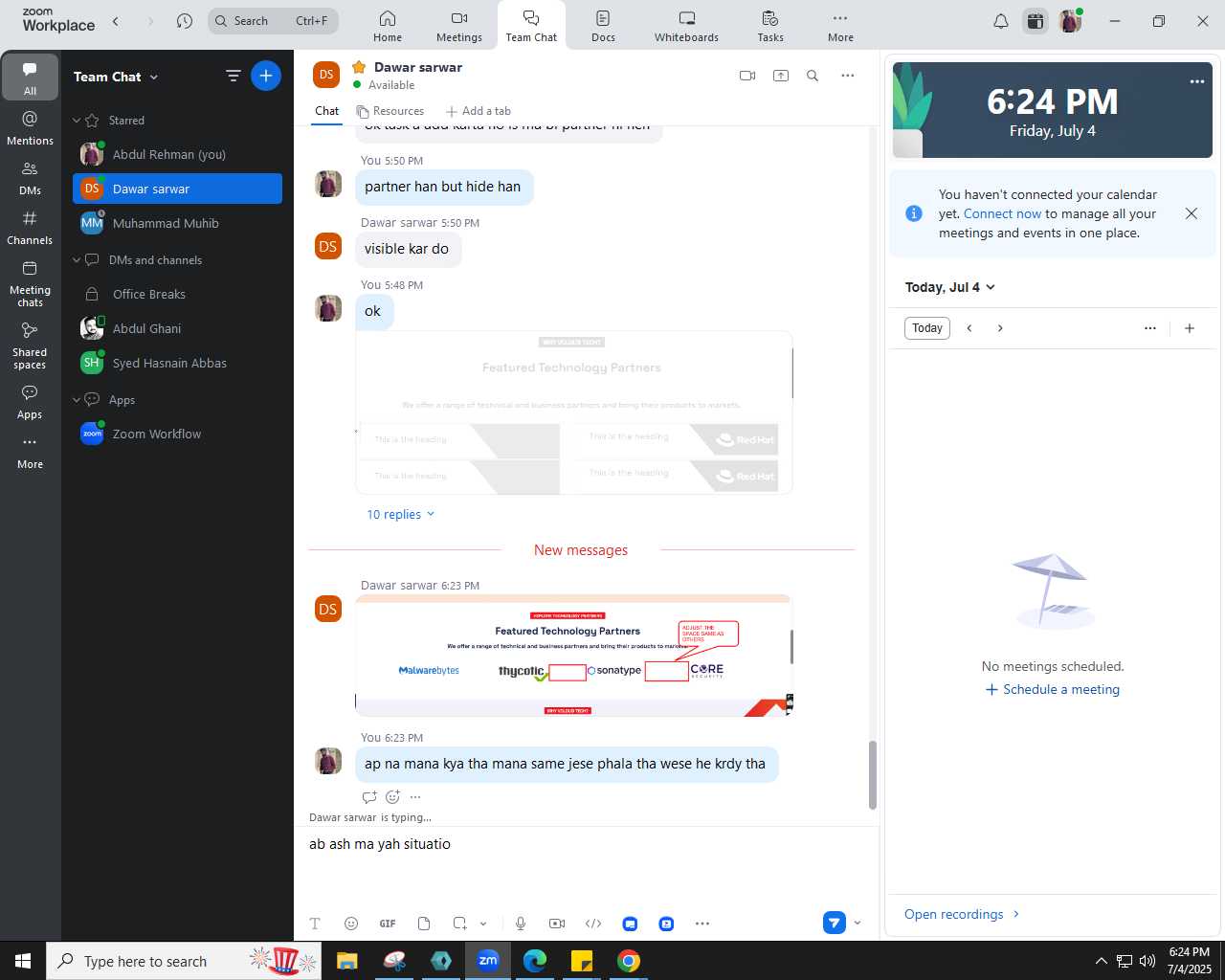Start a video meeting with Dawar sarwar
This screenshot has width=1225, height=980.
pos(747,76)
